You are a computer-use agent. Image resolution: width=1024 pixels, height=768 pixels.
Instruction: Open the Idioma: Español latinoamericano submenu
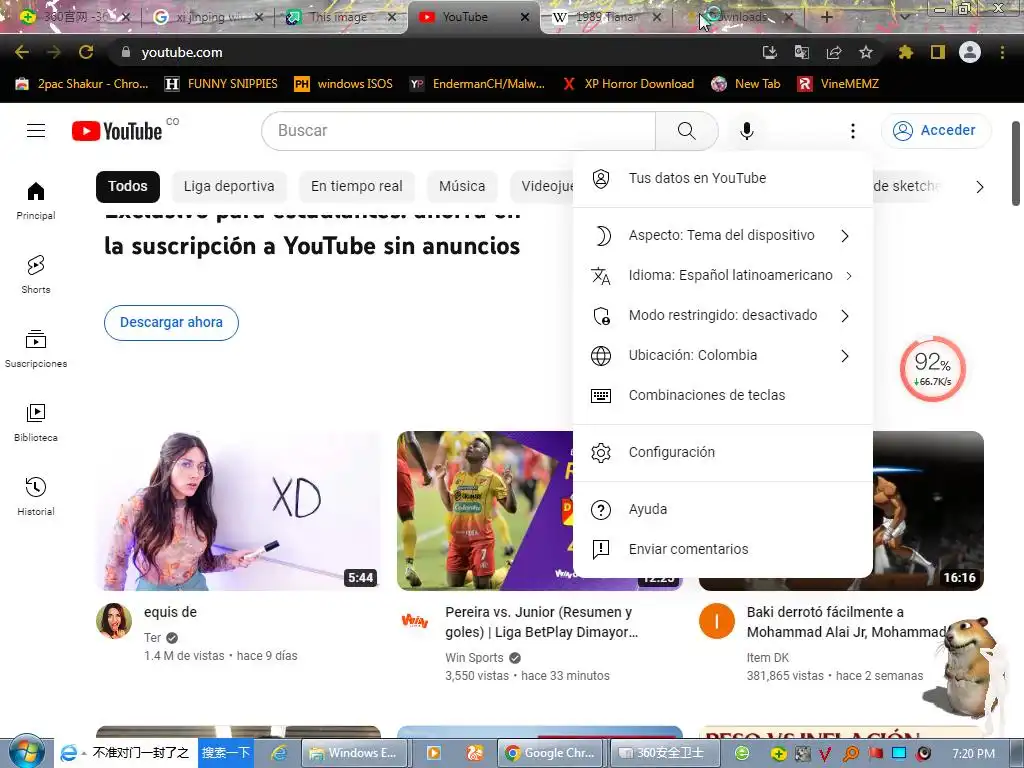[722, 276]
